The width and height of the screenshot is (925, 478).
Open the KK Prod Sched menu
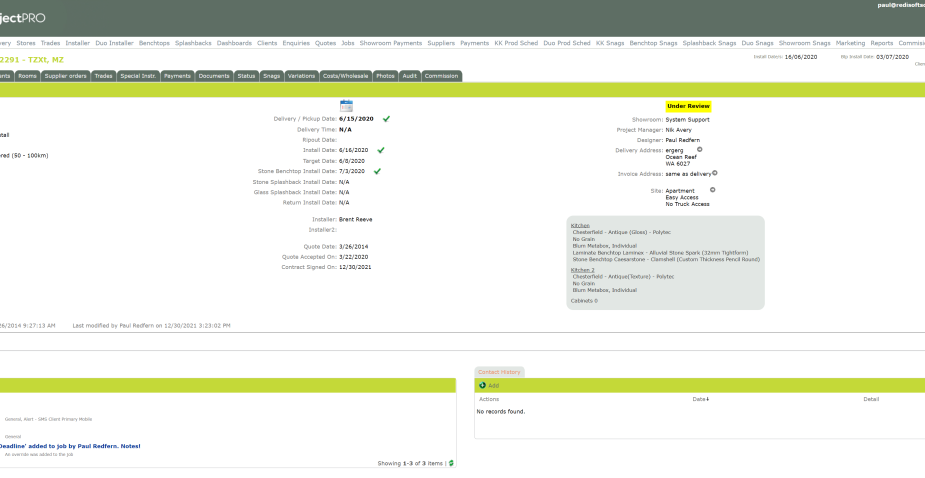pos(516,43)
